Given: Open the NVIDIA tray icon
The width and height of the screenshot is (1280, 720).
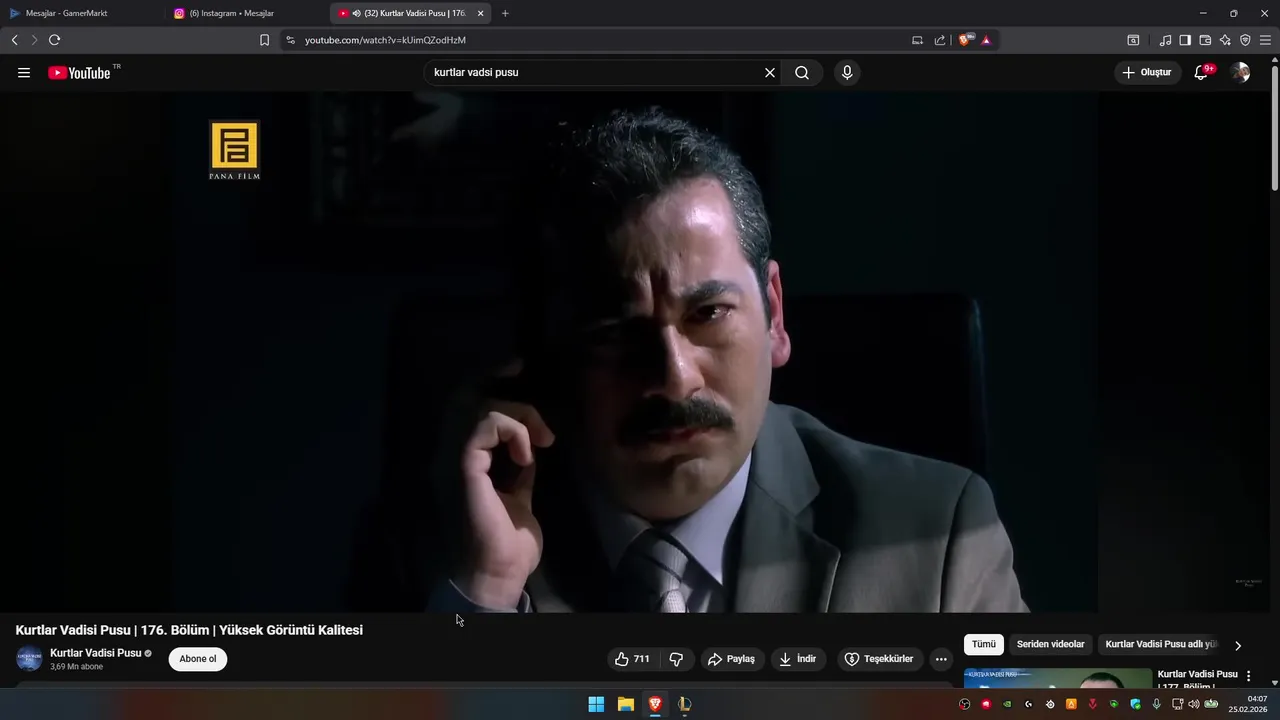Looking at the screenshot, I should [x=1007, y=704].
